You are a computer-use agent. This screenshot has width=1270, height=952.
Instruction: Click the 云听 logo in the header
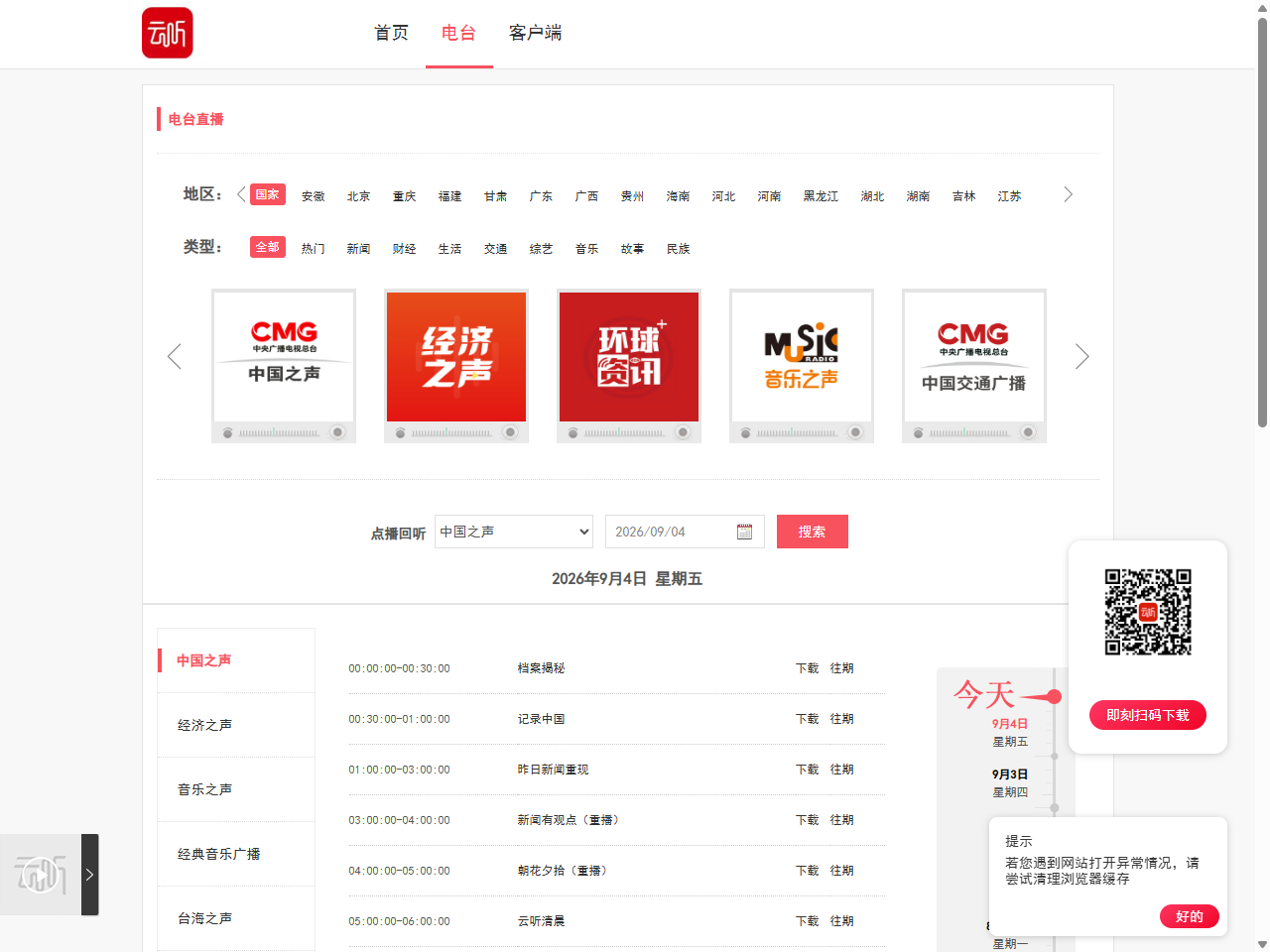(x=168, y=33)
